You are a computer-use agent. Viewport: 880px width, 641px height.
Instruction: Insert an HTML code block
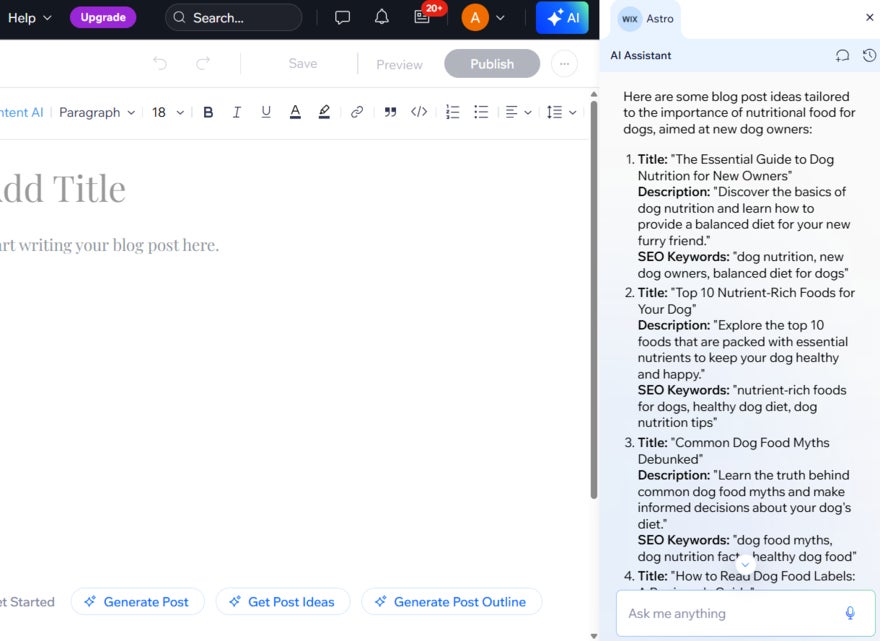(419, 112)
